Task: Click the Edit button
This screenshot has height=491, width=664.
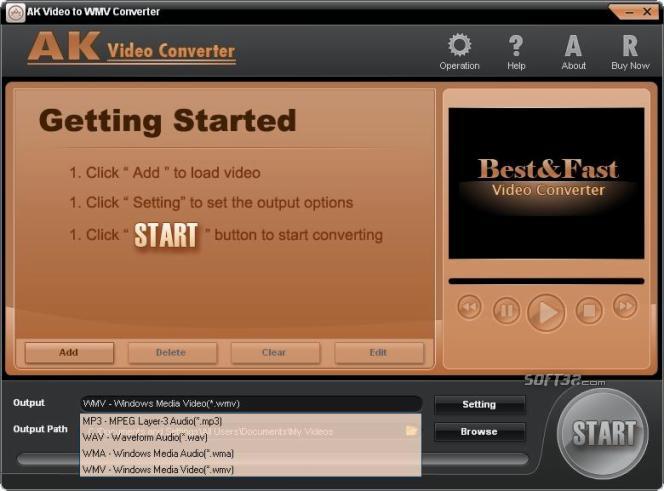Action: 379,352
